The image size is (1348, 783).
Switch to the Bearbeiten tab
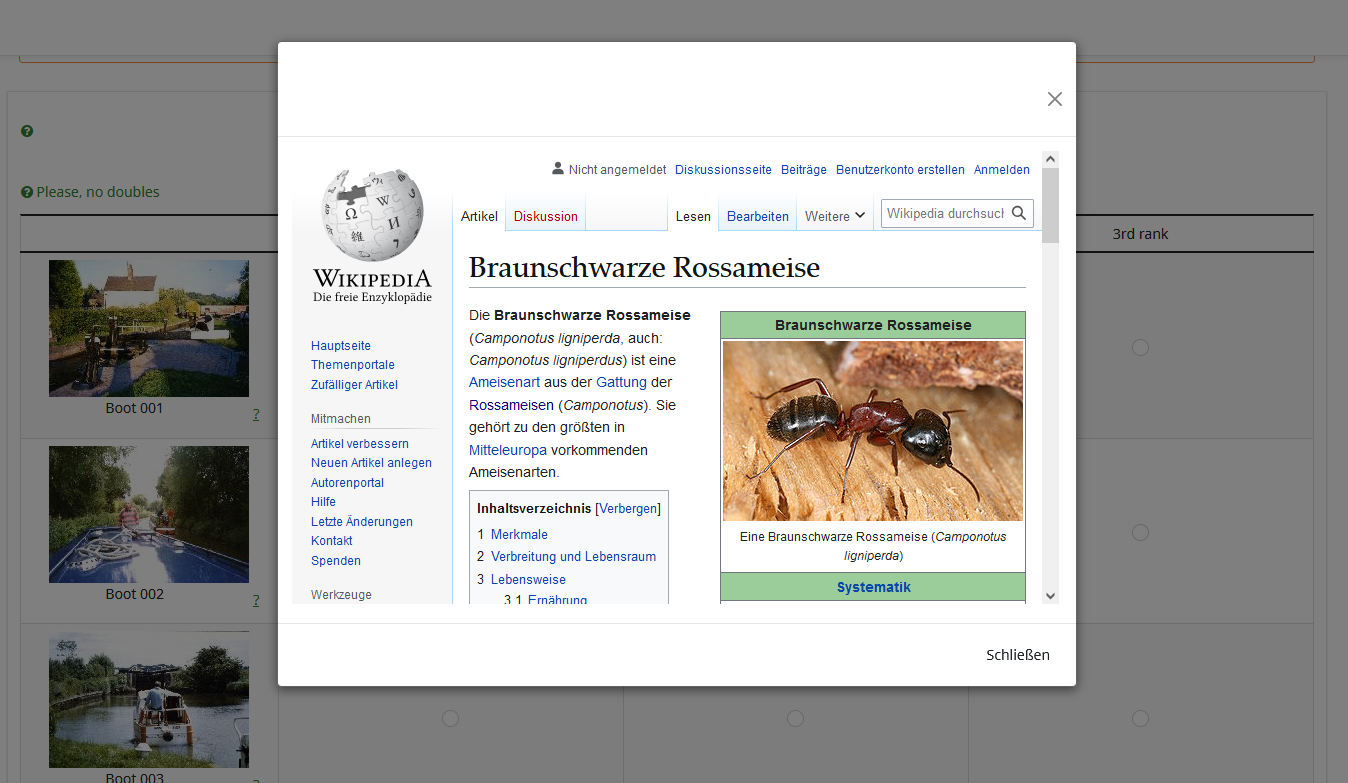(x=757, y=216)
